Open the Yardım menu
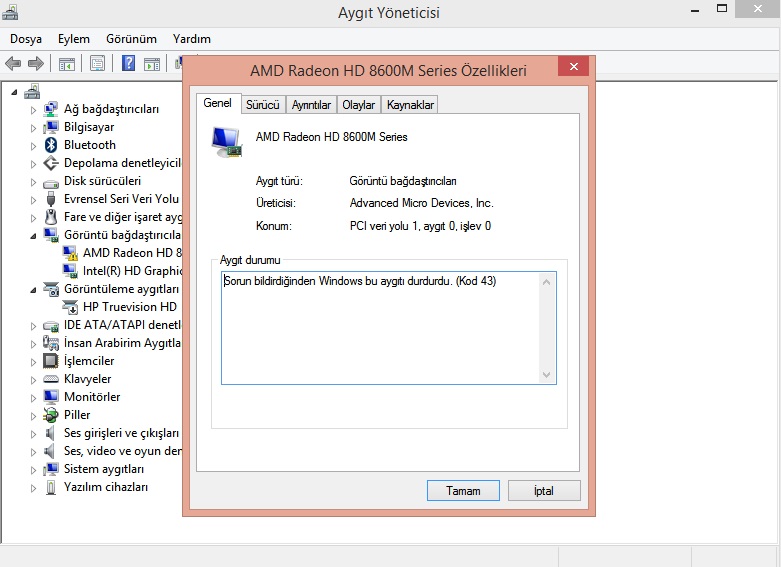The height and width of the screenshot is (567, 781). tap(192, 39)
